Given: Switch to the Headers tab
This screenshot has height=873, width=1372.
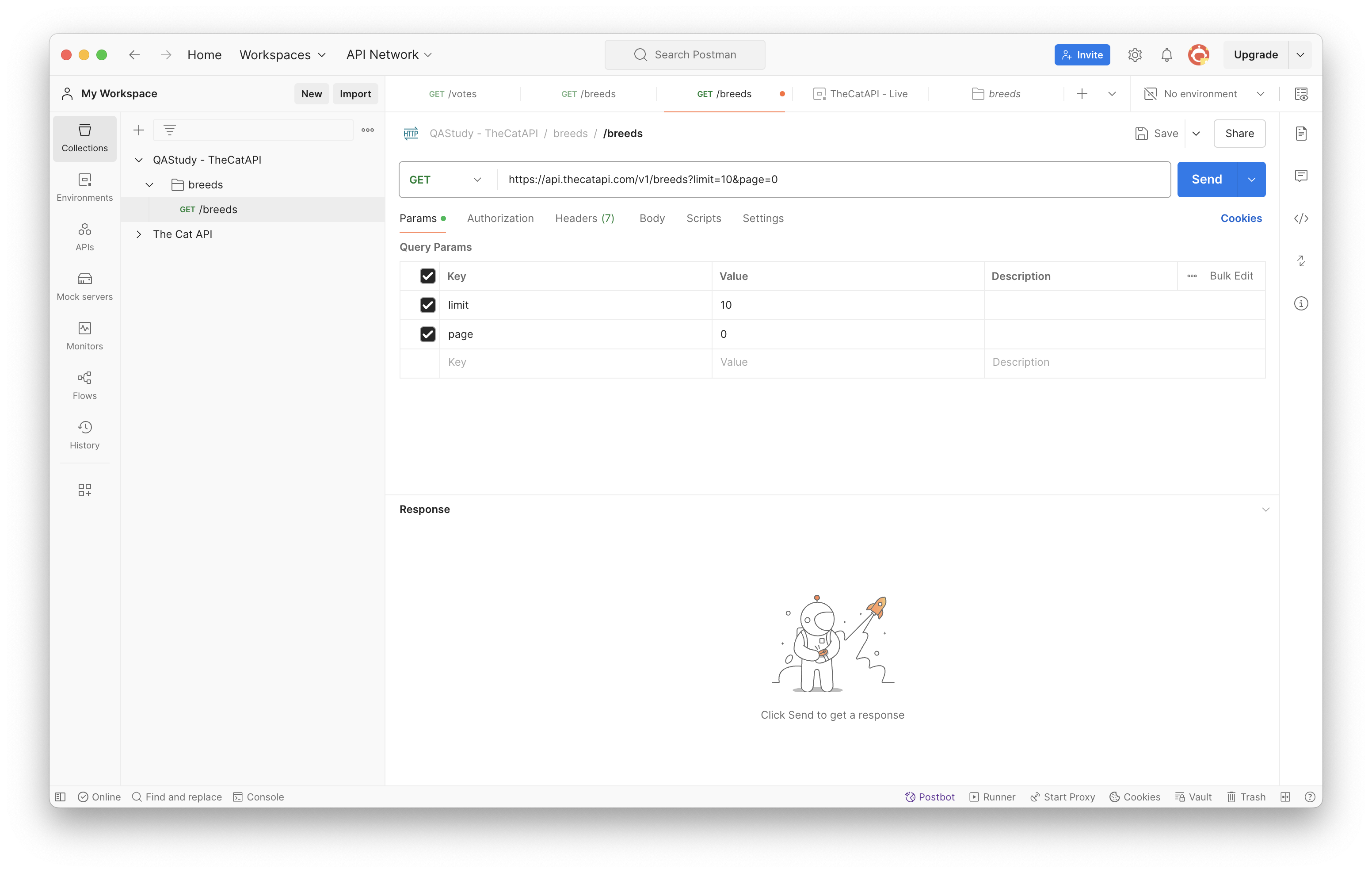Looking at the screenshot, I should click(x=584, y=218).
